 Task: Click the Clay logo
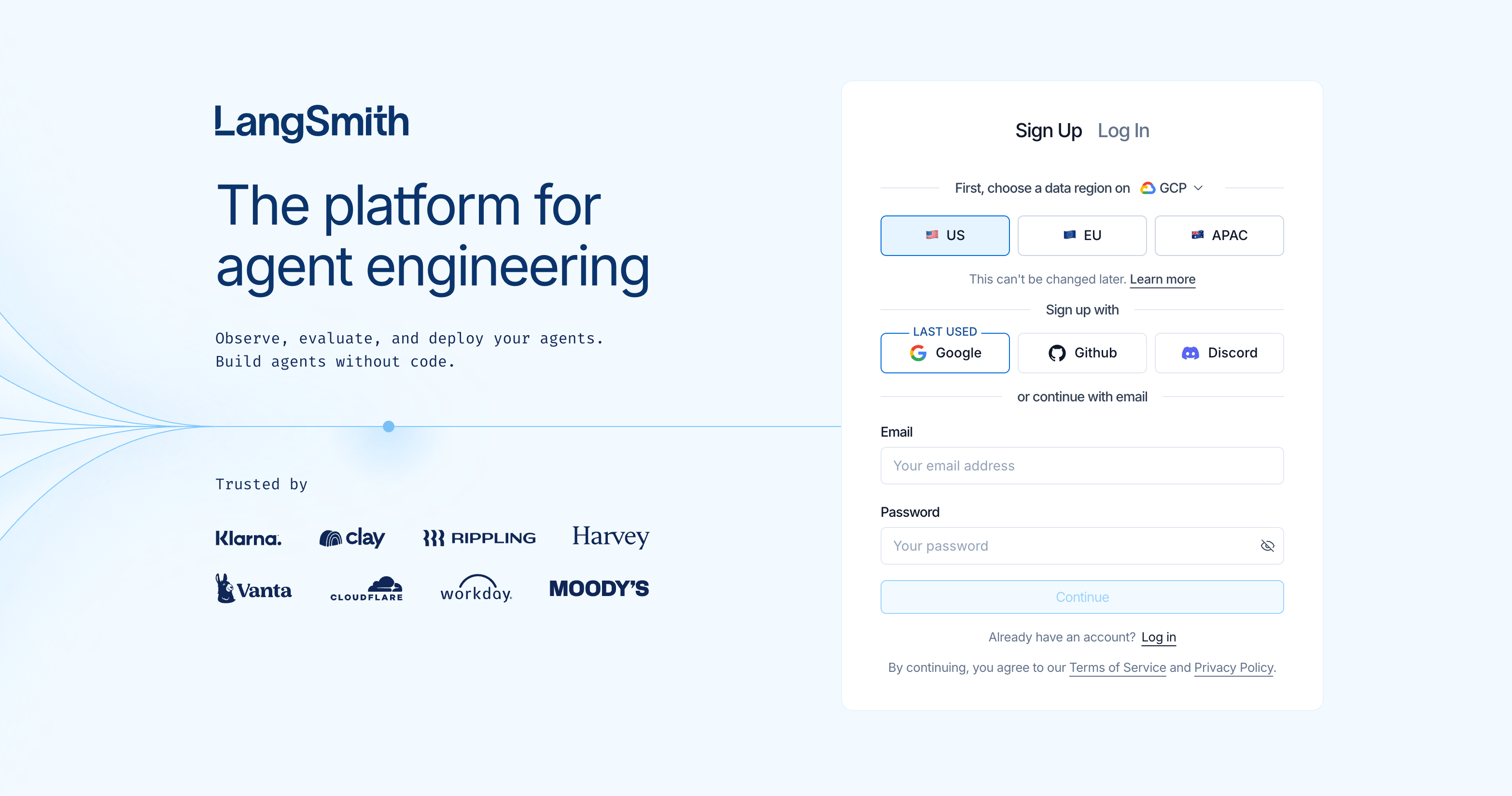[352, 538]
